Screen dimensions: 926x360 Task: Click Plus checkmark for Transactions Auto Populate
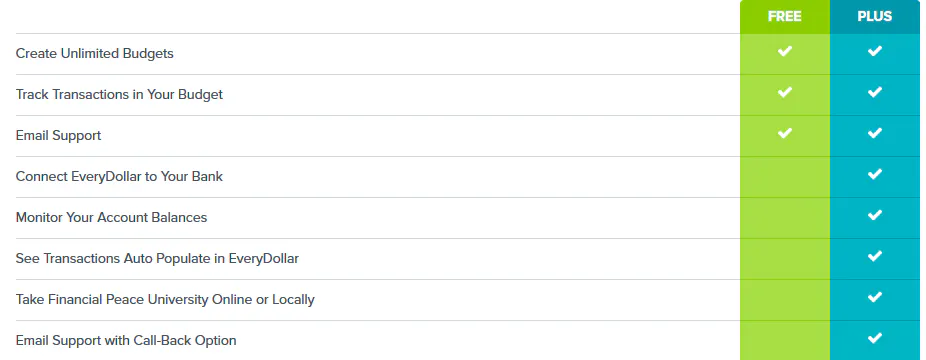point(875,256)
